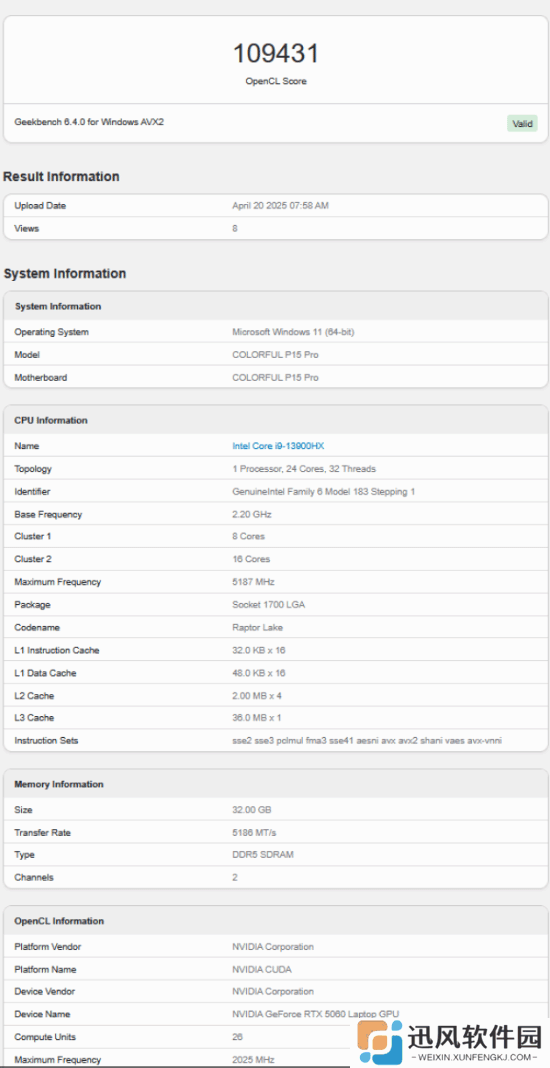The height and width of the screenshot is (1068, 550).
Task: Click the Operating System row label
Action: click(52, 332)
